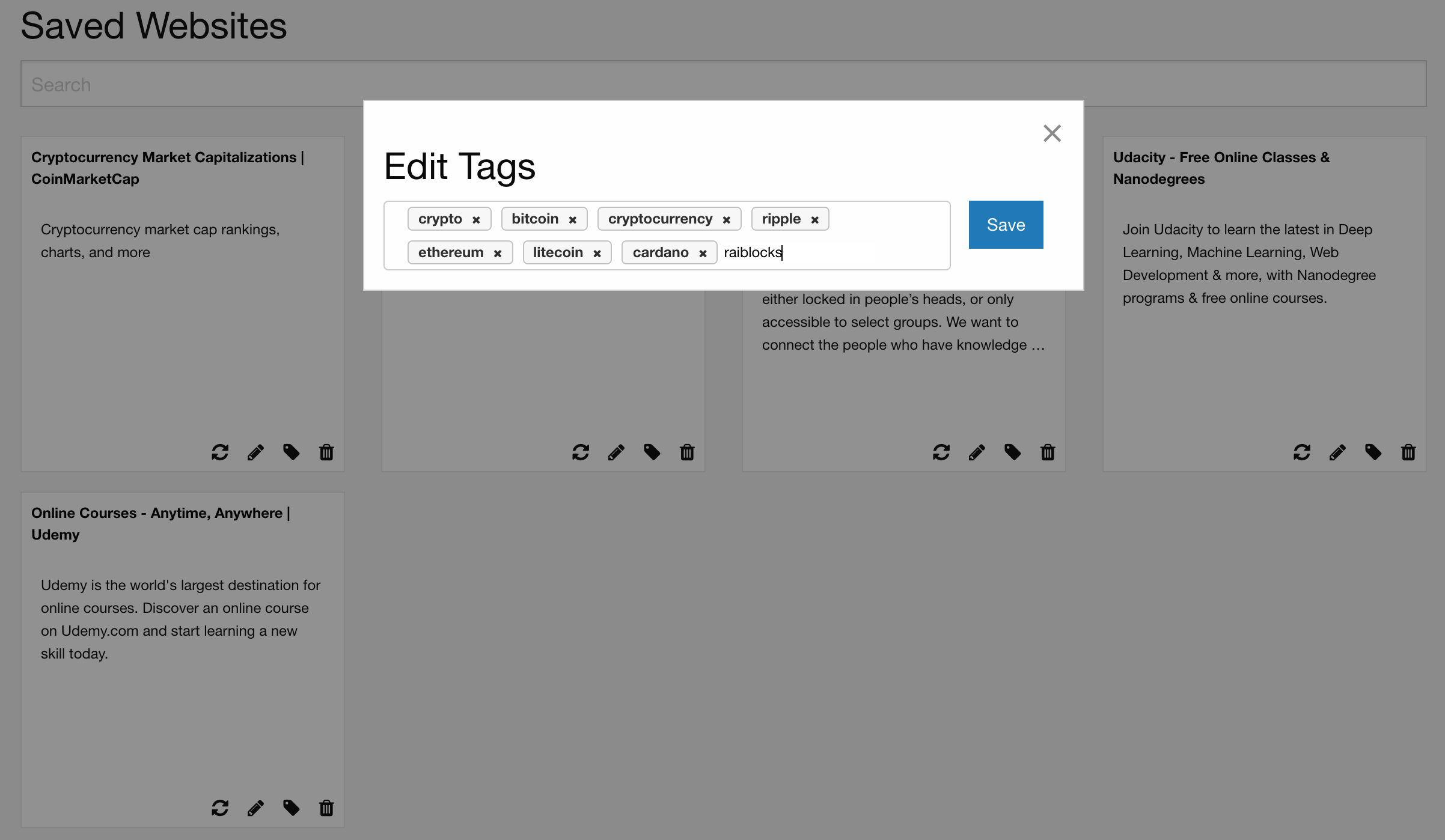
Task: Click Save to store tags
Action: (1006, 225)
